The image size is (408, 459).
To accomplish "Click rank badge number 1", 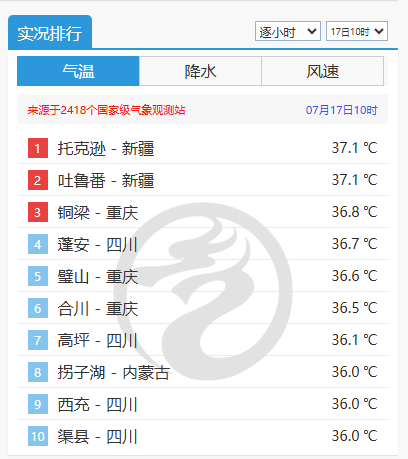I will (x=38, y=148).
